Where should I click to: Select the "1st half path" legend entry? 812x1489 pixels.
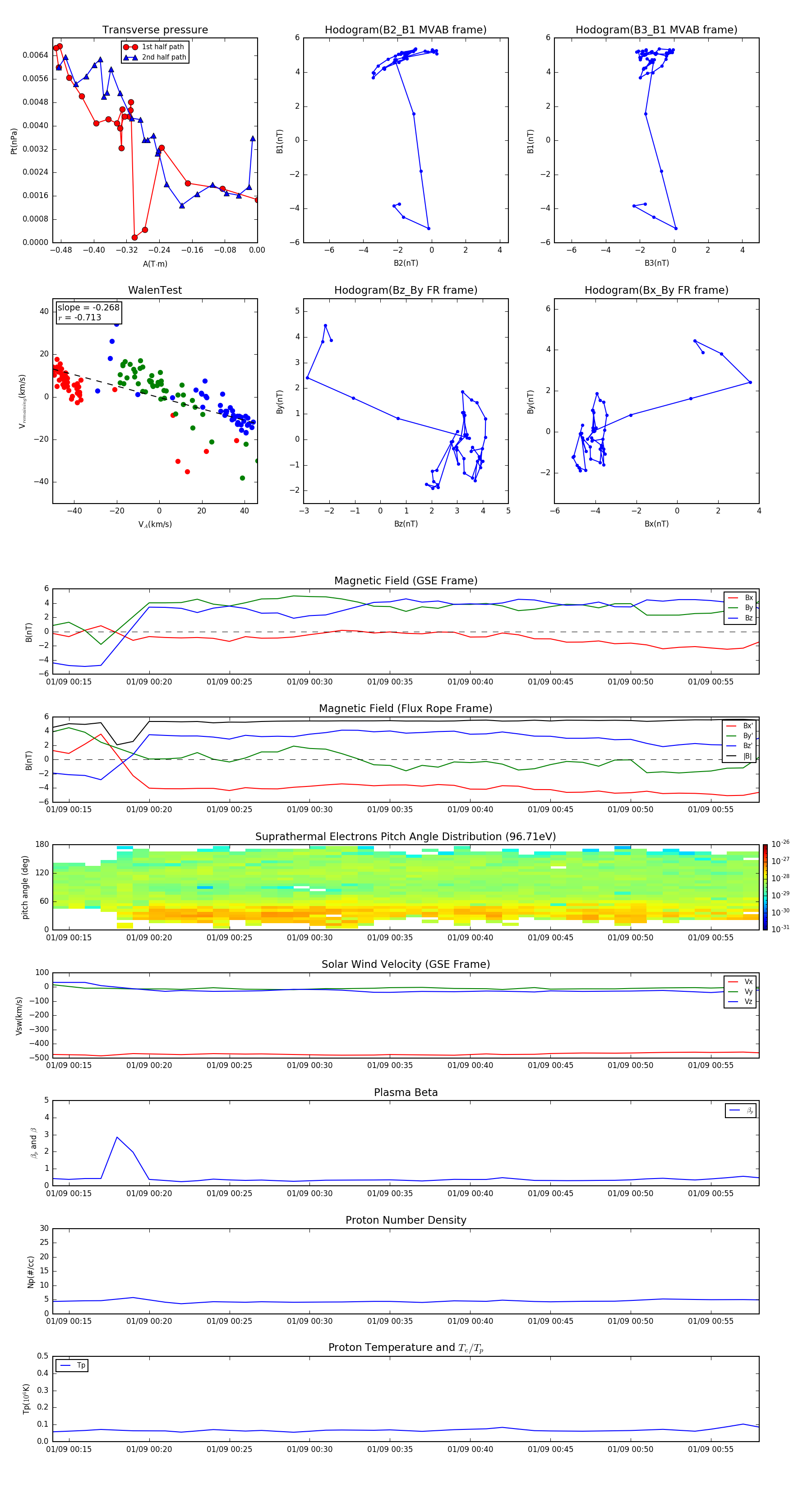pos(154,47)
